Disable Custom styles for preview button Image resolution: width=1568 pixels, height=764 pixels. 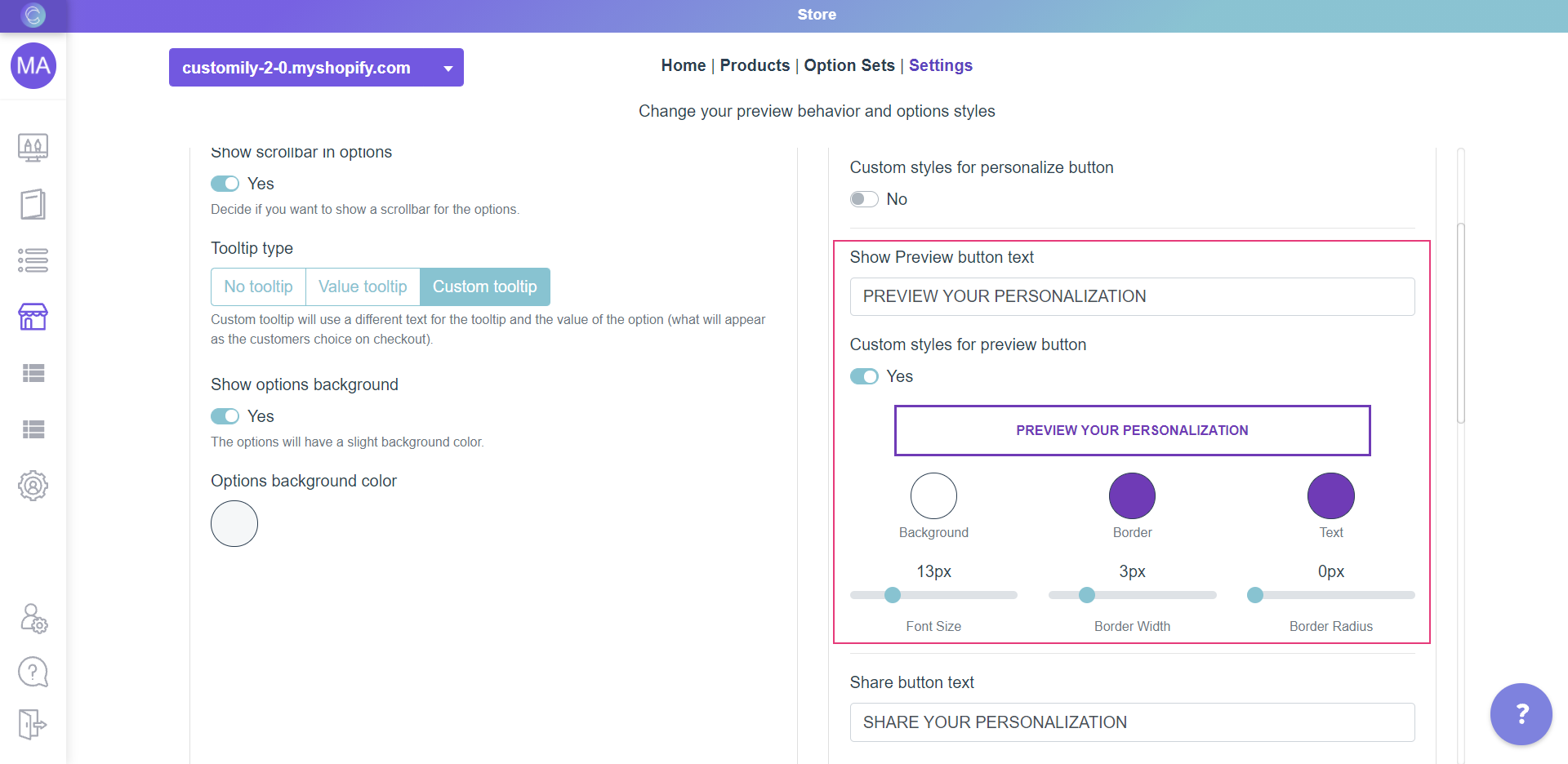pyautogui.click(x=863, y=376)
